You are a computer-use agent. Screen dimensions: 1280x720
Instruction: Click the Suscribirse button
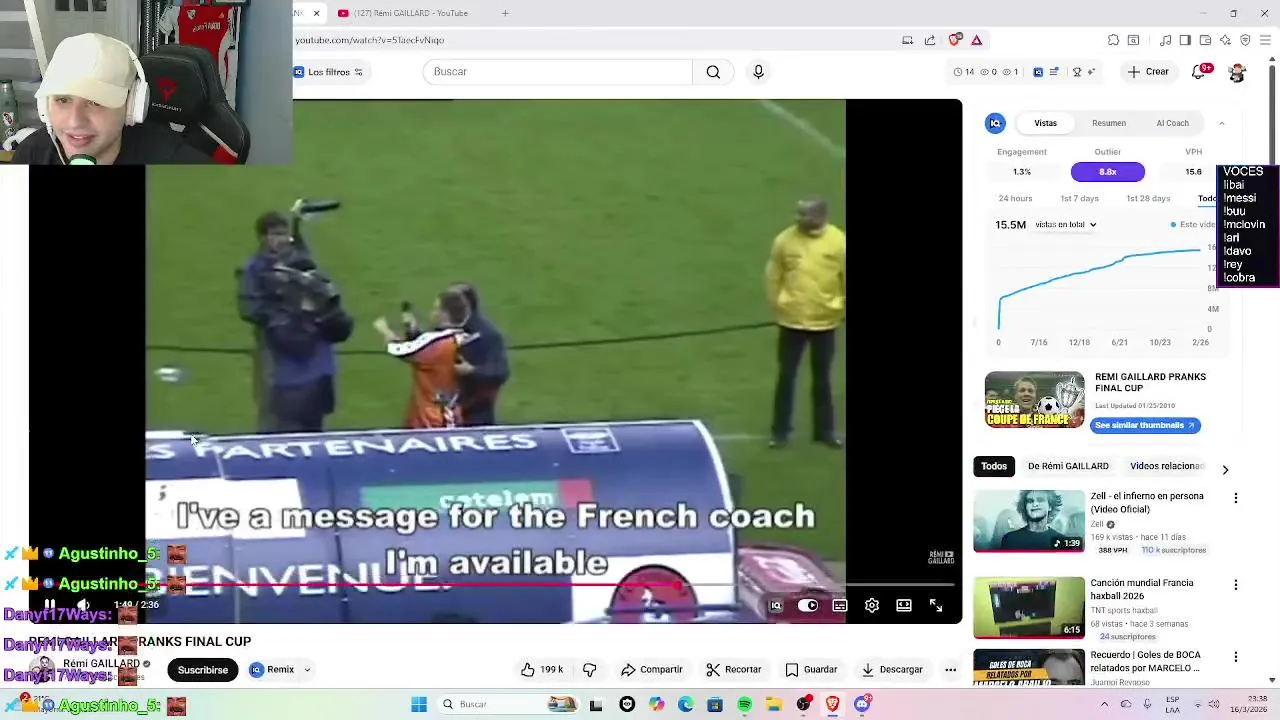tap(203, 670)
